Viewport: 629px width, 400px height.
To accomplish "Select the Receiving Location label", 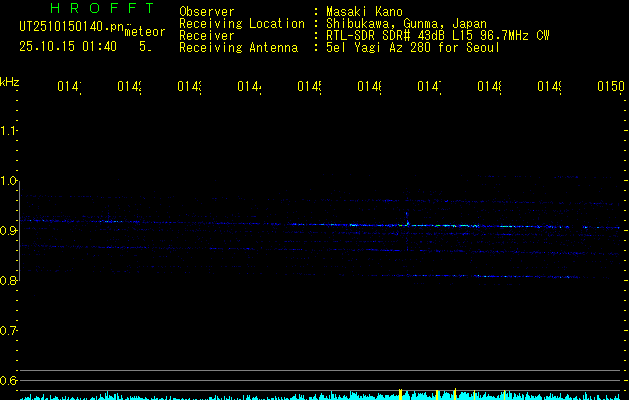I will [x=241, y=24].
